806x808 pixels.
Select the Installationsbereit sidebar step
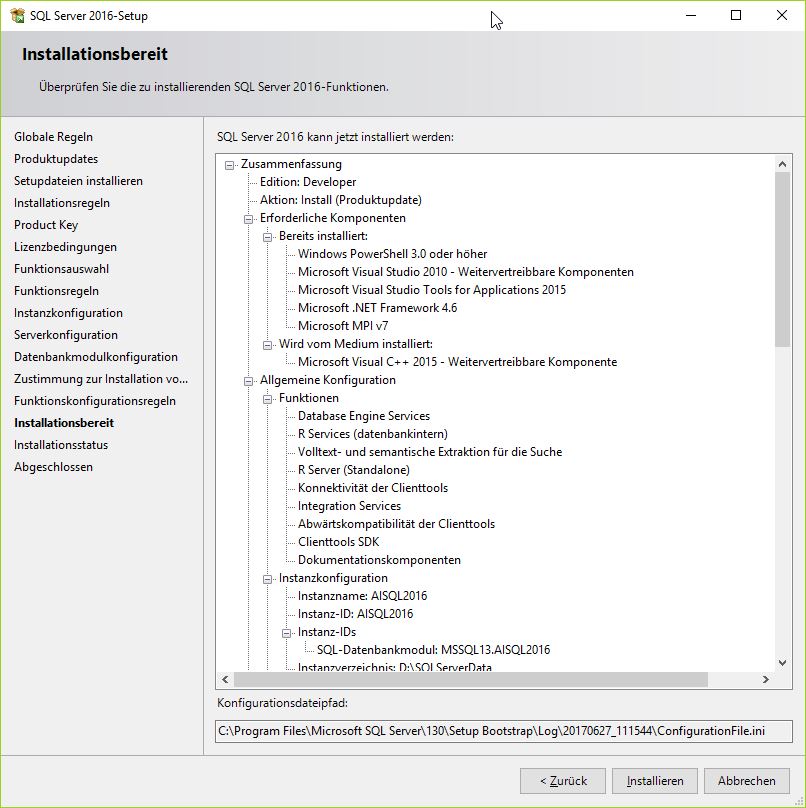click(64, 423)
